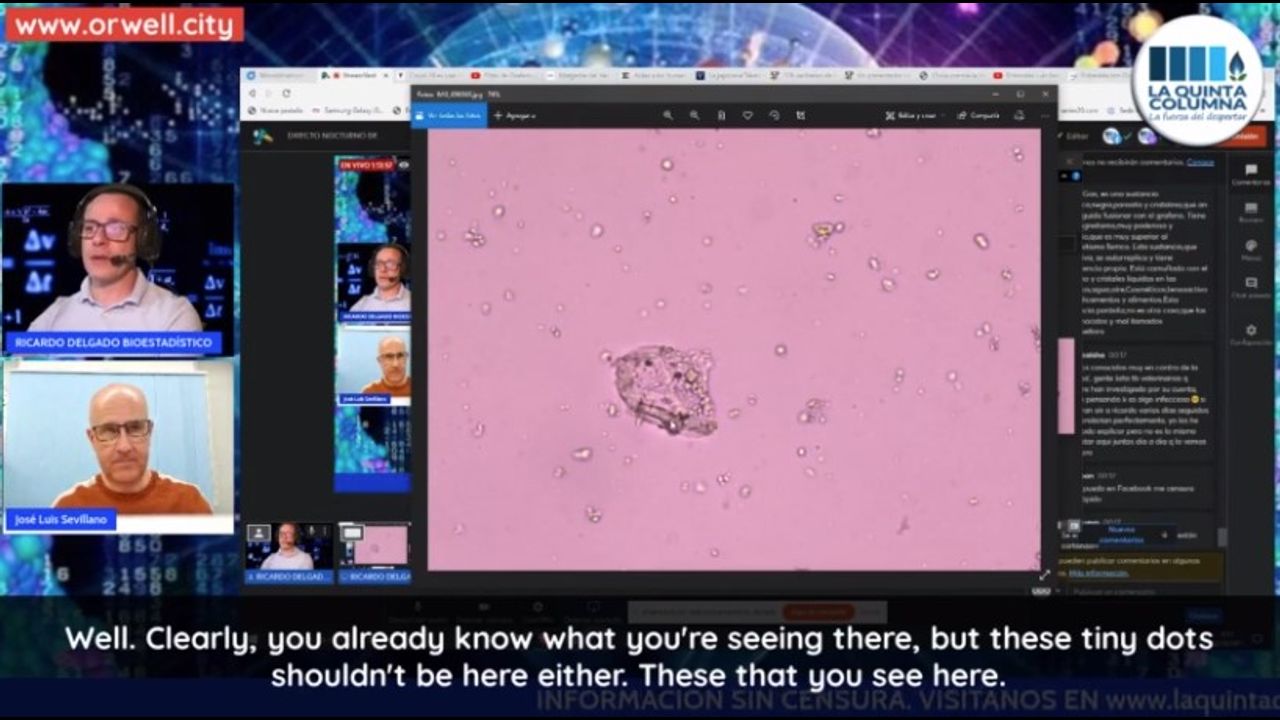This screenshot has width=1280, height=720.
Task: Delete the photo with trash icon
Action: click(x=721, y=116)
